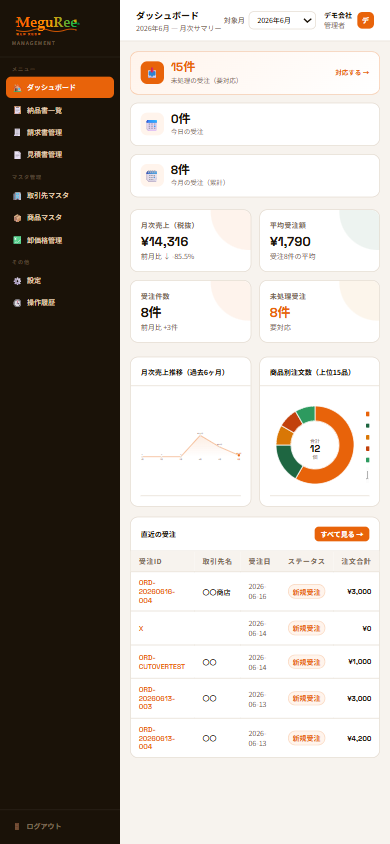Open 納品書一覧 in the sidebar

tap(60, 110)
